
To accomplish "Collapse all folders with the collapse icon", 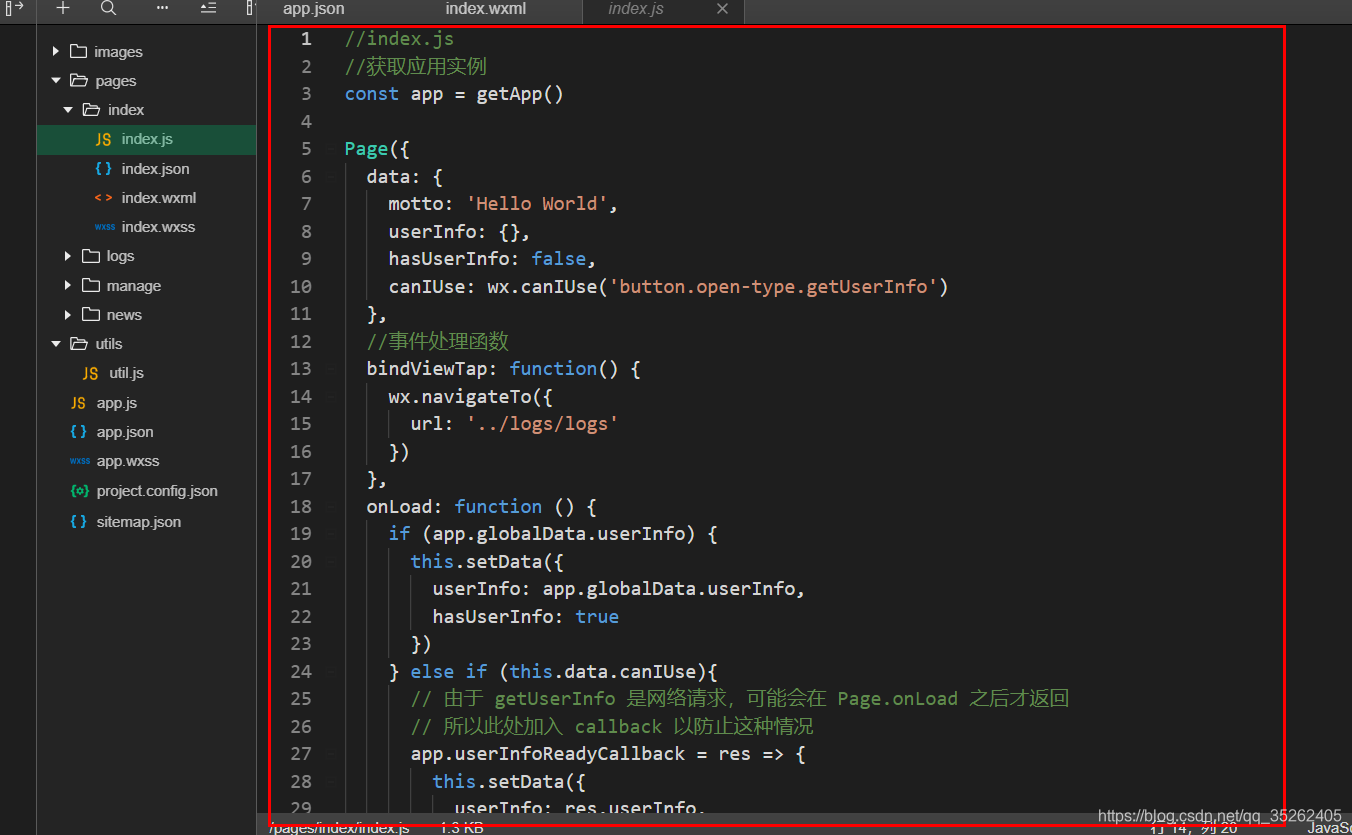I will (208, 8).
